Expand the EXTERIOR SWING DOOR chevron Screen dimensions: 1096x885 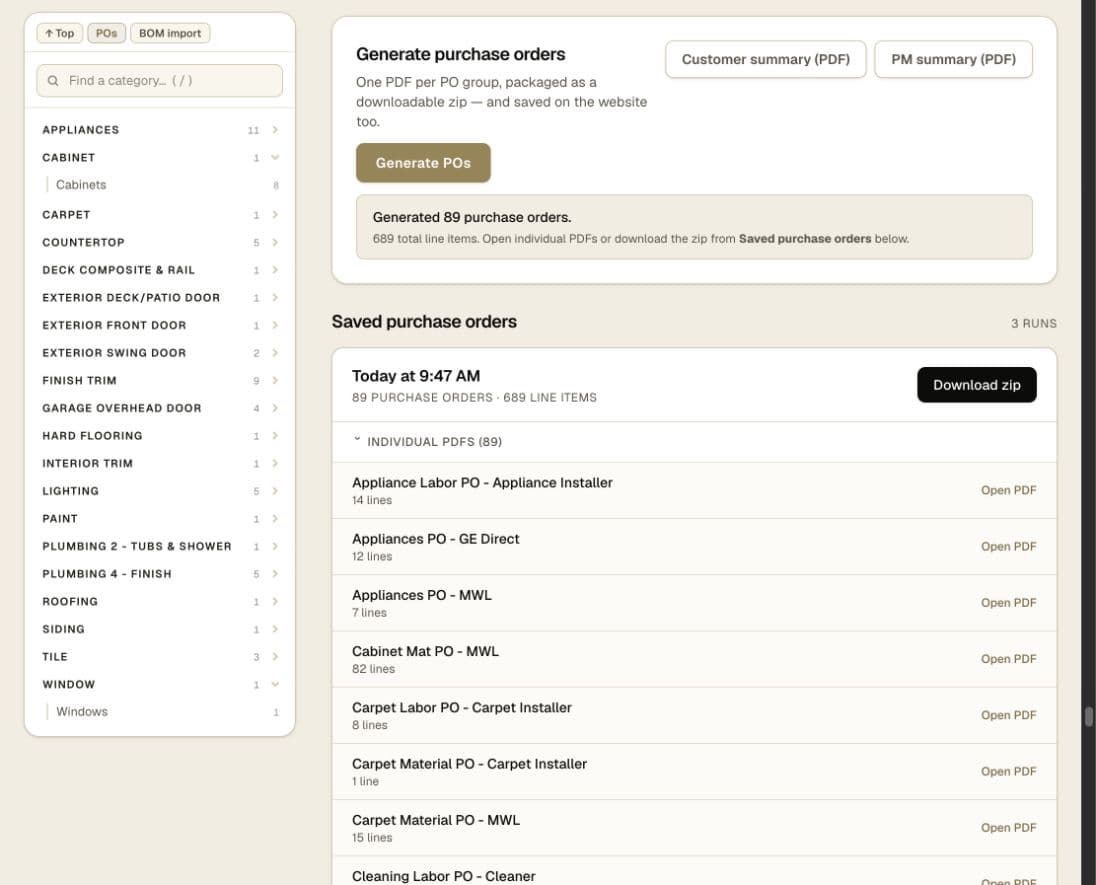275,352
